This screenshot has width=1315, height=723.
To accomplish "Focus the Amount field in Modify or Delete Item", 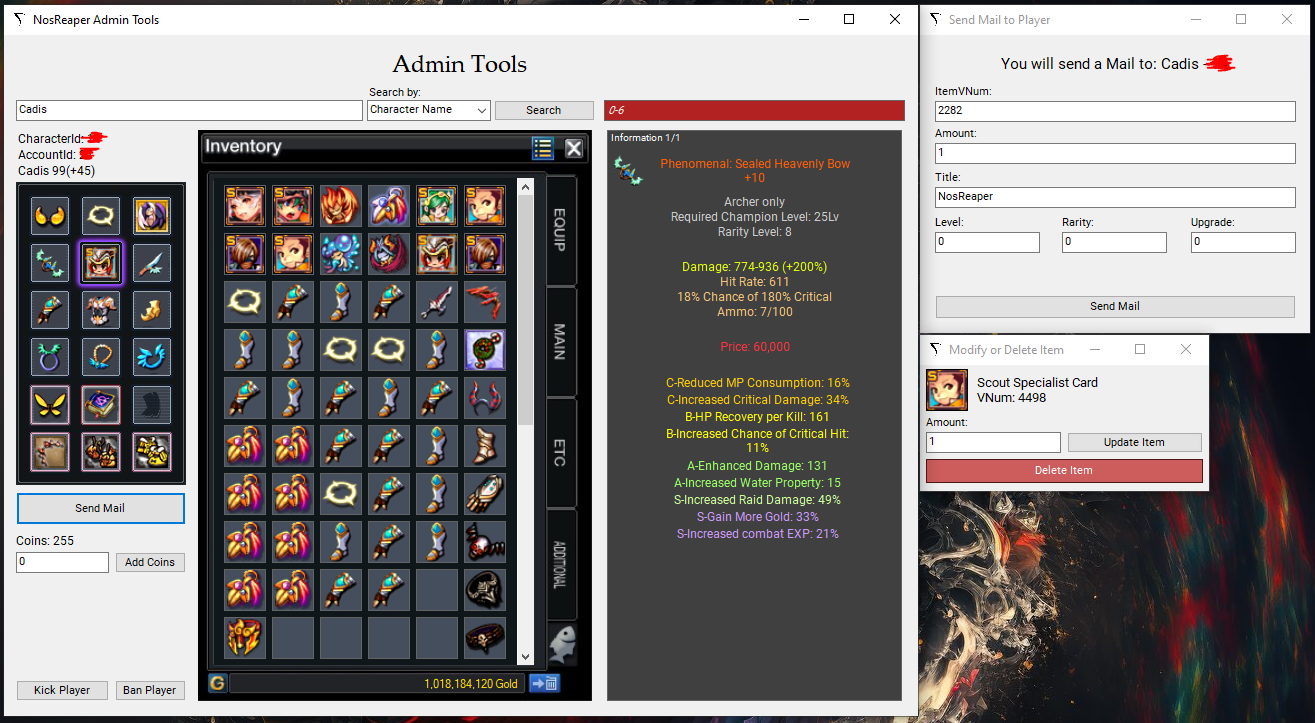I will (993, 442).
